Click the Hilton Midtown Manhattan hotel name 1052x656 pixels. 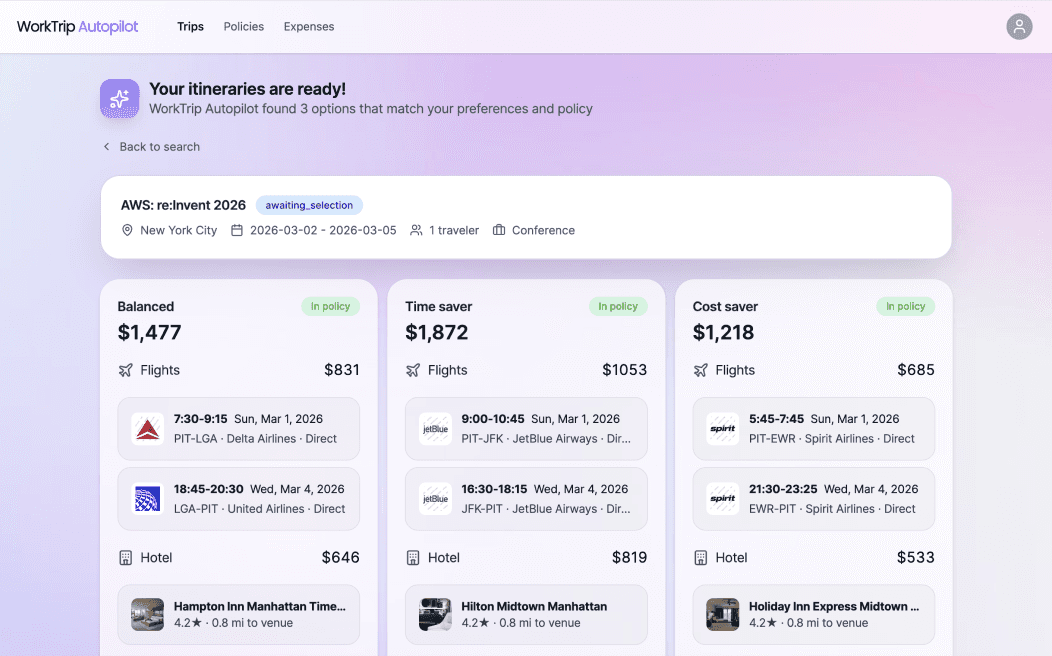534,606
